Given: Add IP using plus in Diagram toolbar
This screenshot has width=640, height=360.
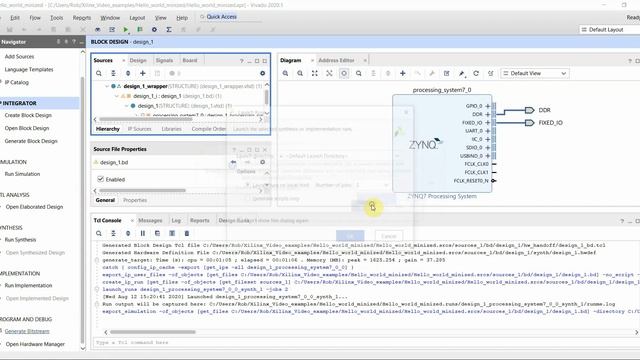Looking at the screenshot, I should (403, 73).
